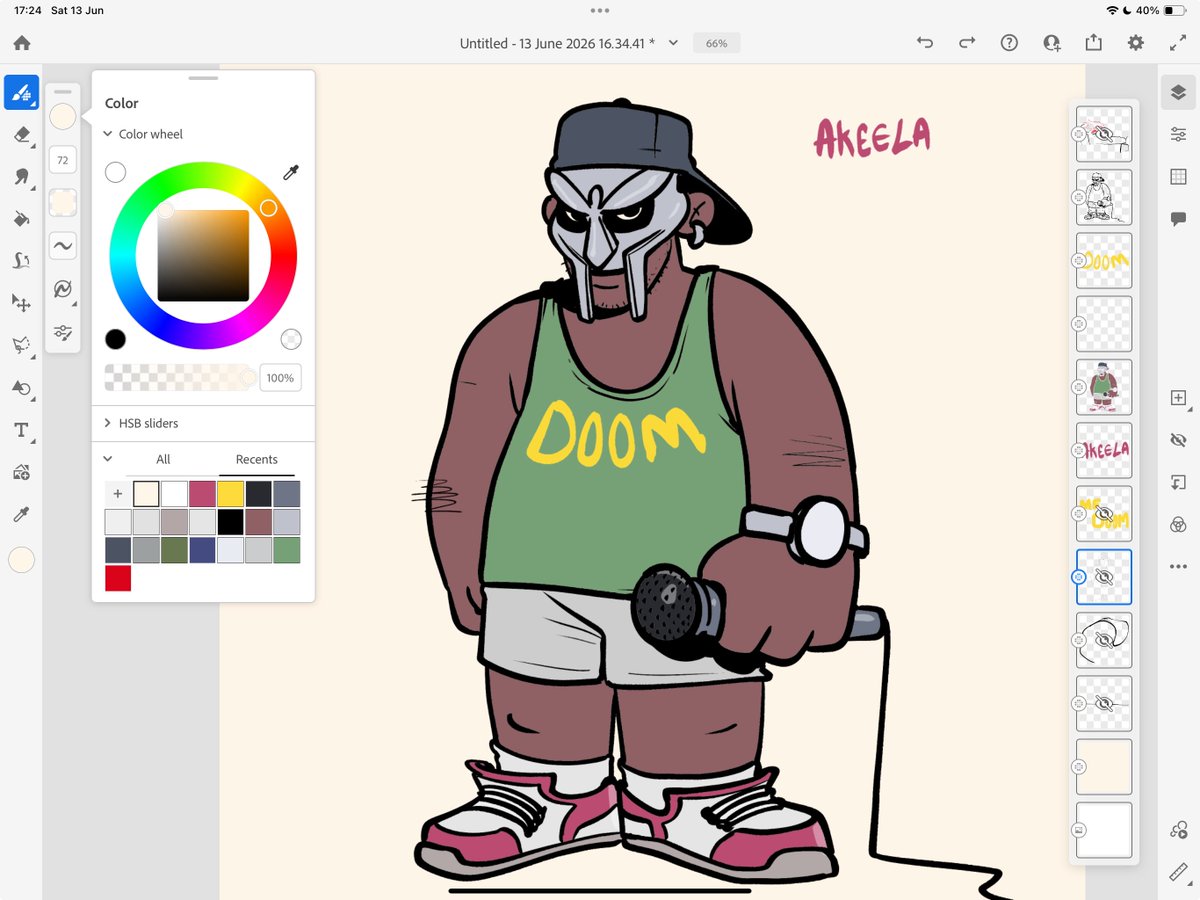This screenshot has width=1200, height=900.
Task: Select the colored character layer thumbnail
Action: [x=1104, y=387]
